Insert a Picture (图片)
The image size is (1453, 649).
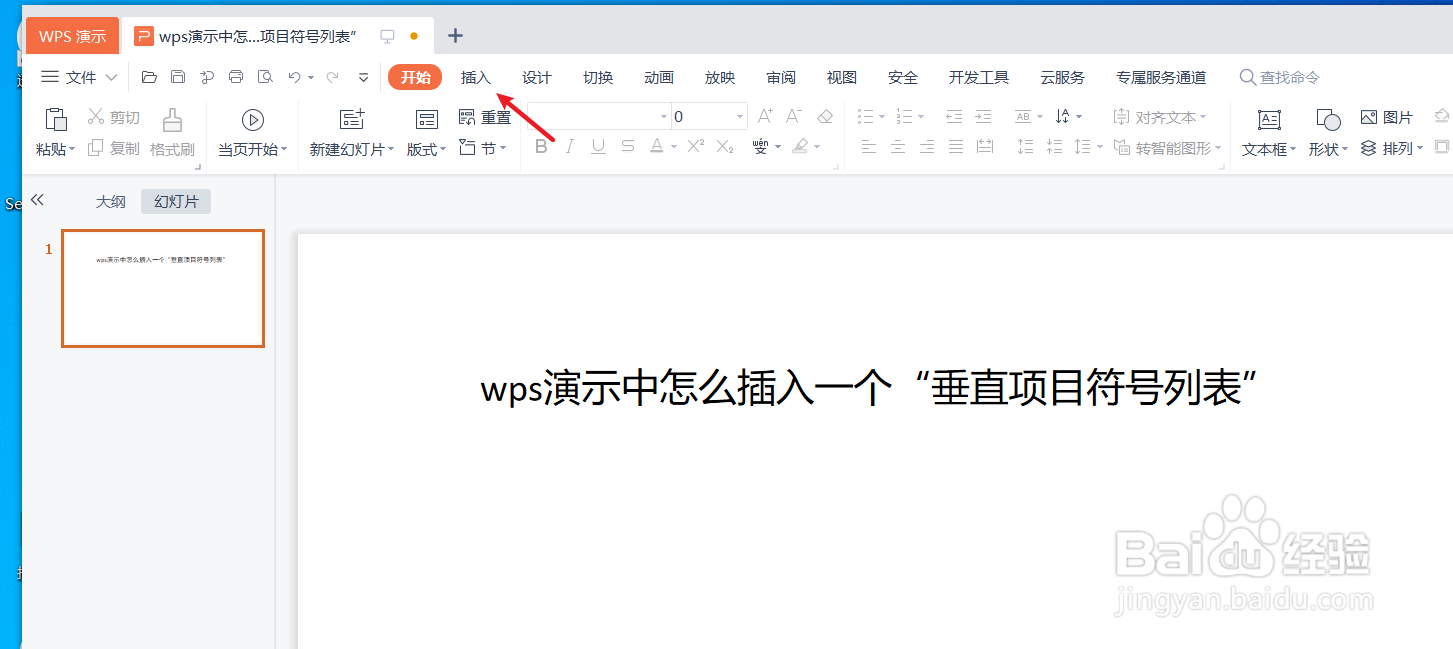pos(1387,117)
